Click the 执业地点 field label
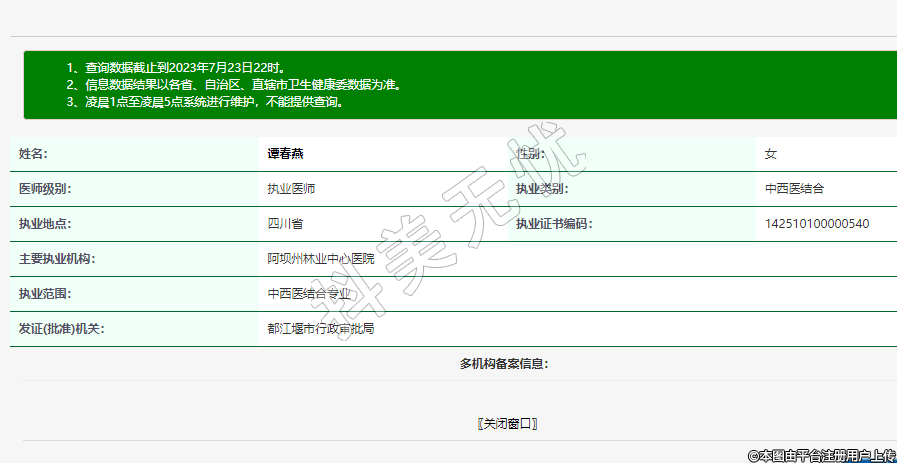 [x=45, y=224]
